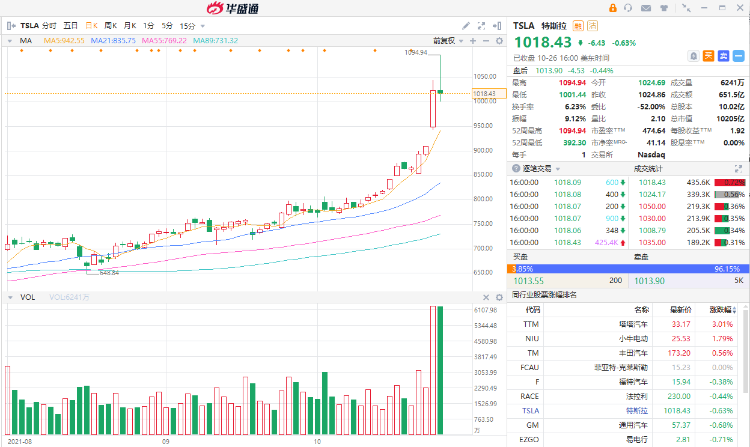Click the blue sell button
750x447 pixels.
point(724,56)
